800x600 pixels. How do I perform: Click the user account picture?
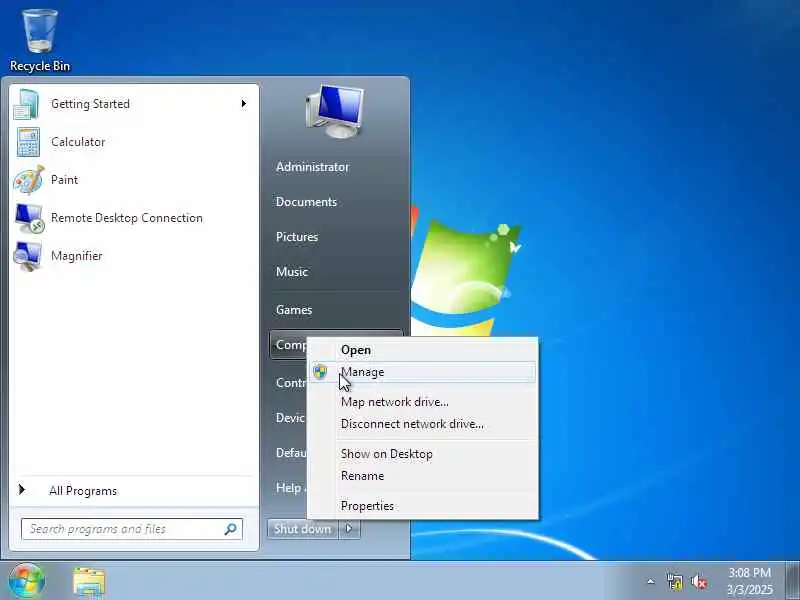(335, 112)
